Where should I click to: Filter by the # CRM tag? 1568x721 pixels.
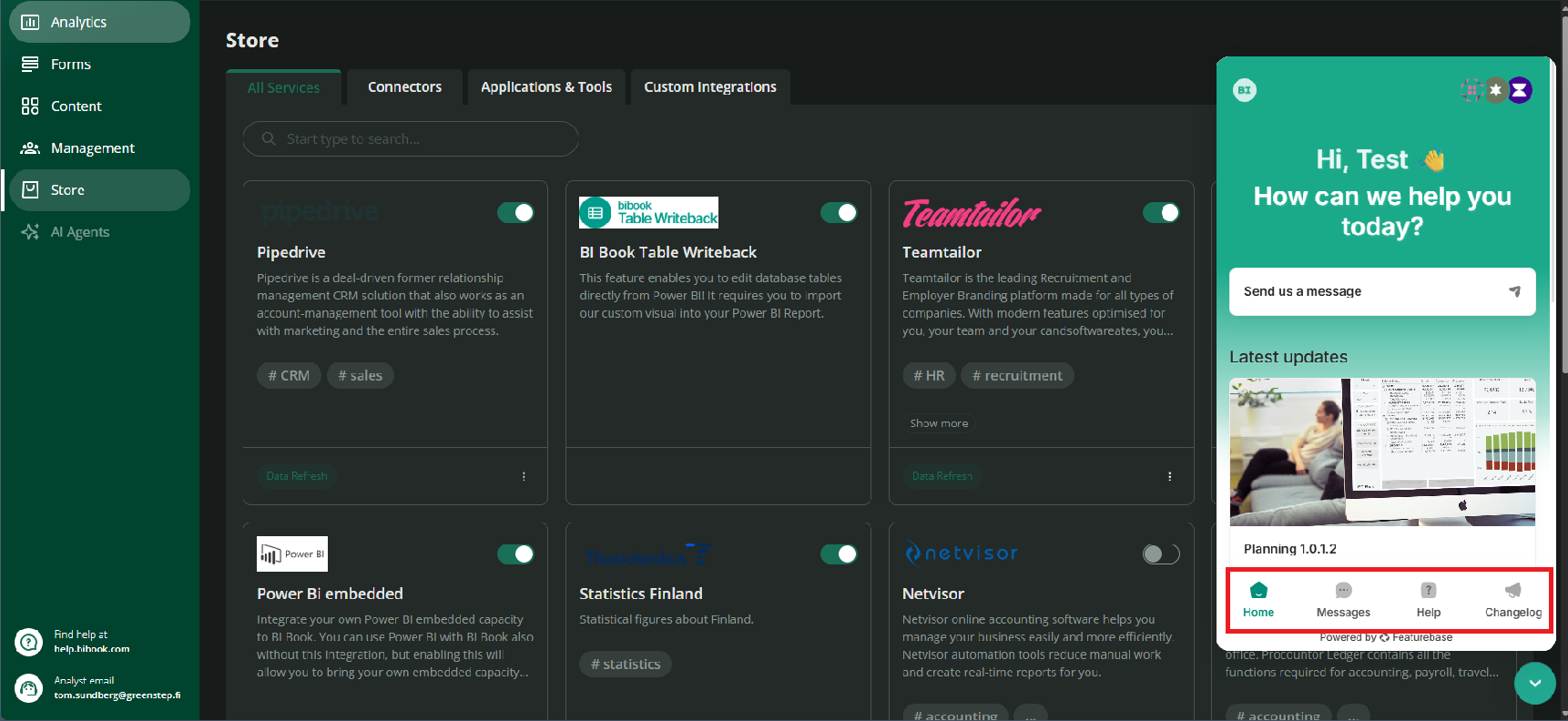(289, 375)
